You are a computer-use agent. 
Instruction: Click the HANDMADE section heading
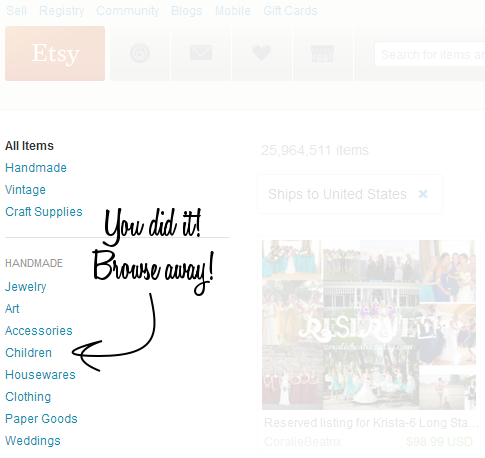point(34,263)
